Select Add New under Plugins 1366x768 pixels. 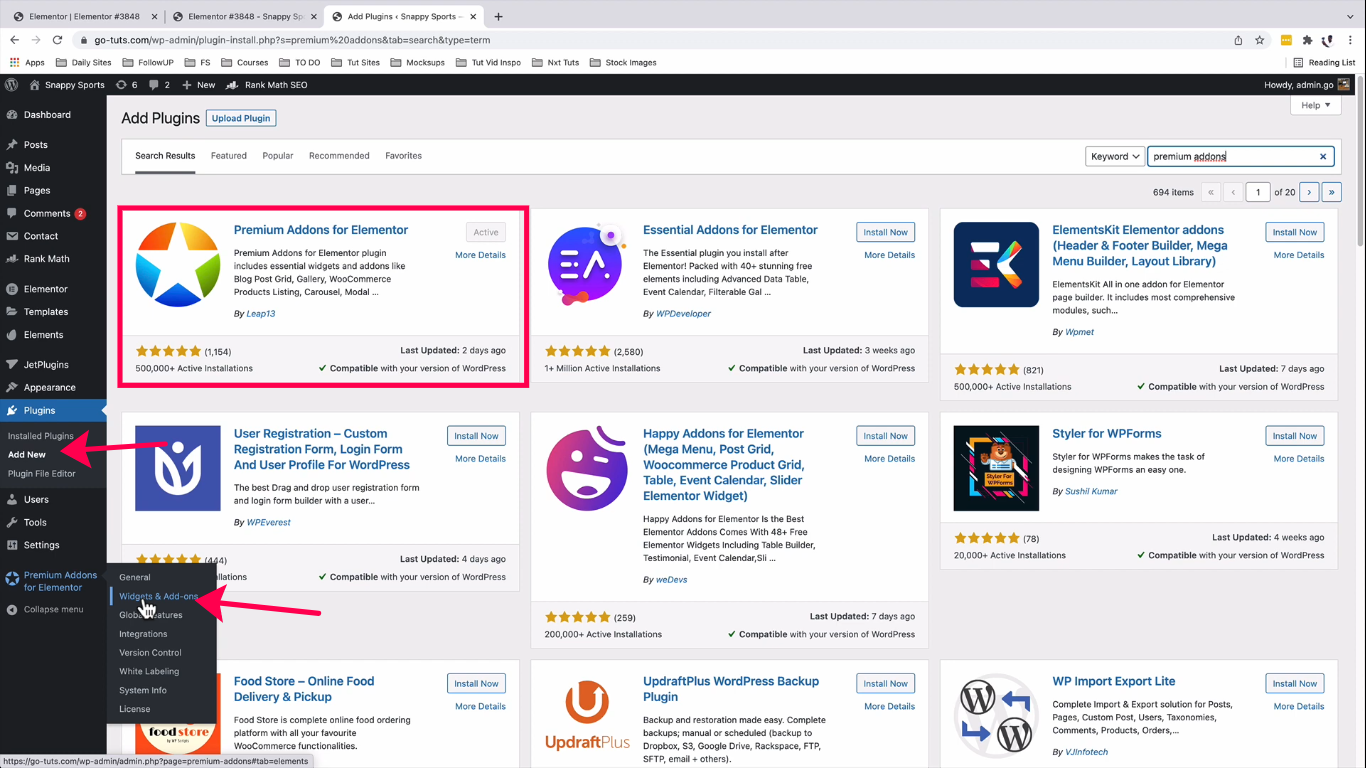[27, 455]
